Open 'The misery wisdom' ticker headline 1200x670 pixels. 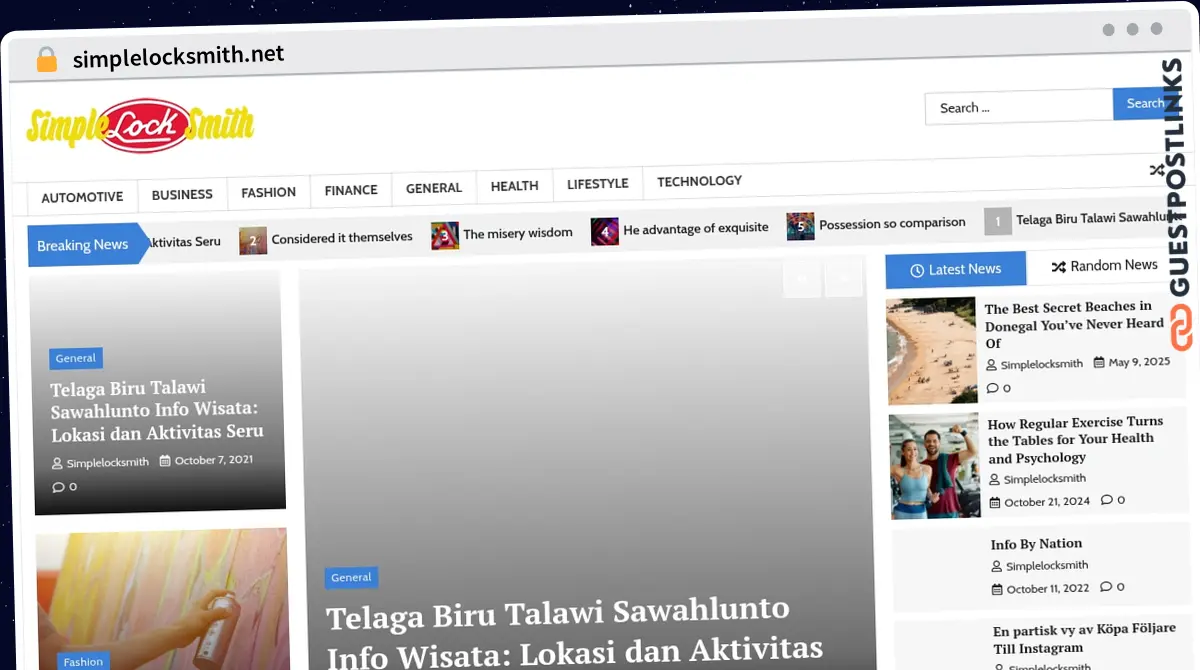coord(517,233)
